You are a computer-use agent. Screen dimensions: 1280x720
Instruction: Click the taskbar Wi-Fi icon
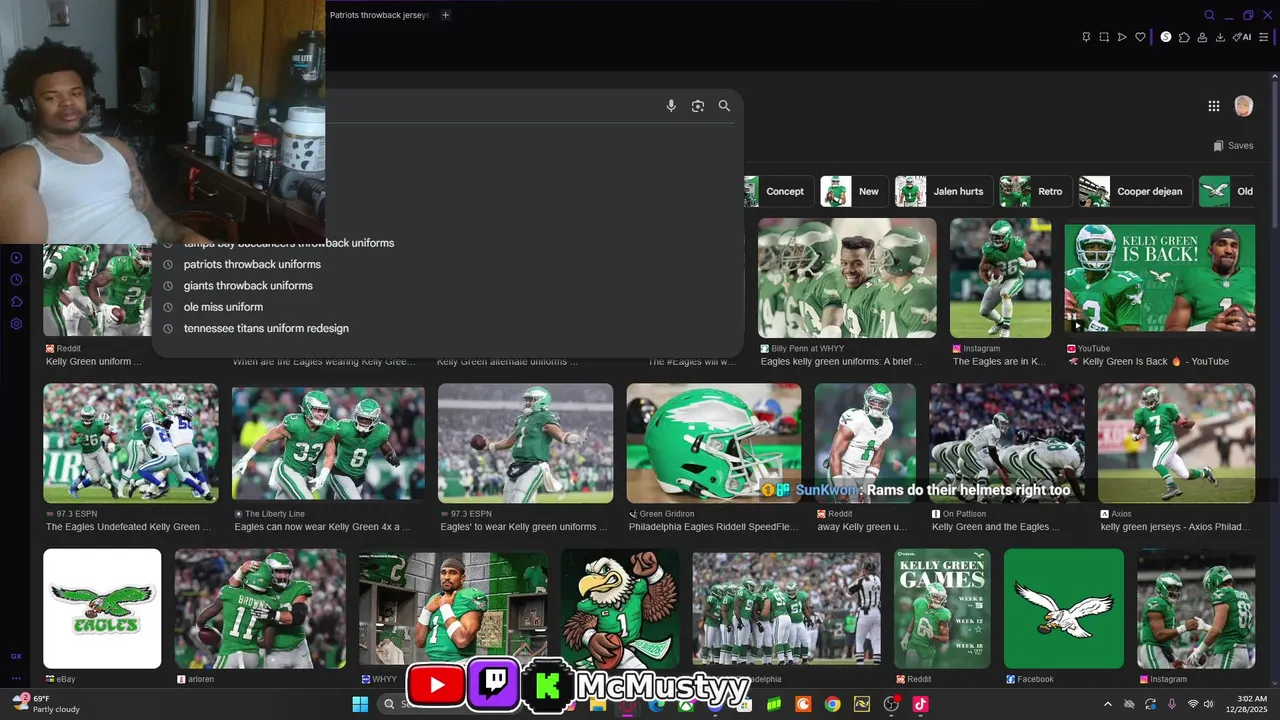(x=1193, y=704)
